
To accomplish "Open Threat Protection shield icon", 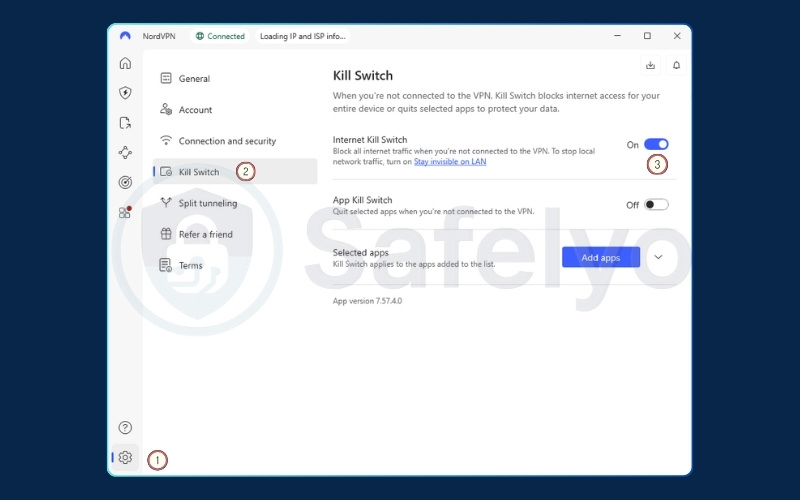I will pyautogui.click(x=125, y=93).
